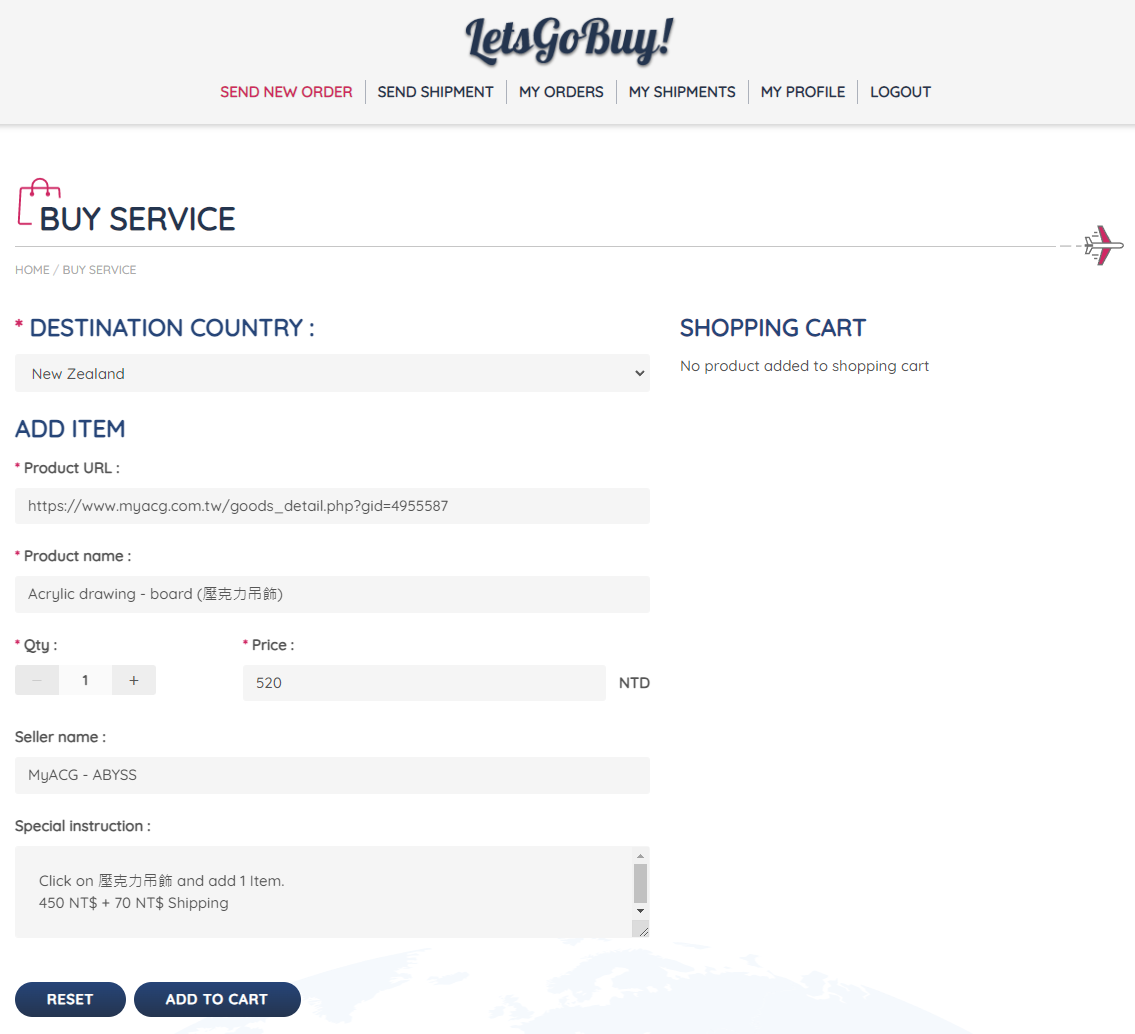Viewport: 1135px width, 1034px height.
Task: Open My Orders from the menu
Action: 561,92
